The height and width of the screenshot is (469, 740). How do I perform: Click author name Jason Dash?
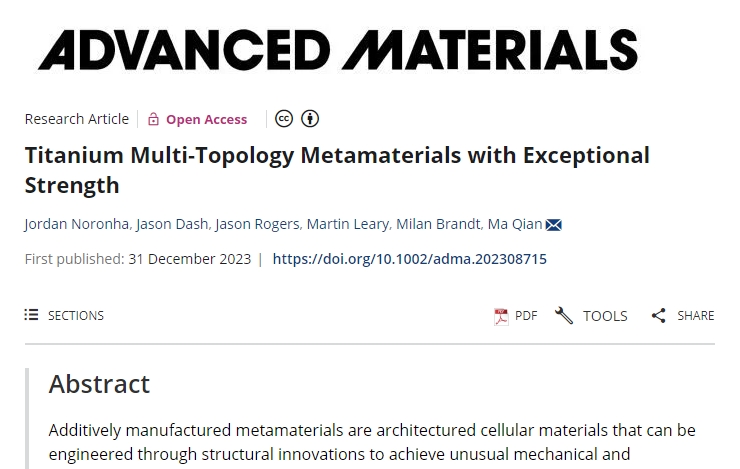click(172, 224)
